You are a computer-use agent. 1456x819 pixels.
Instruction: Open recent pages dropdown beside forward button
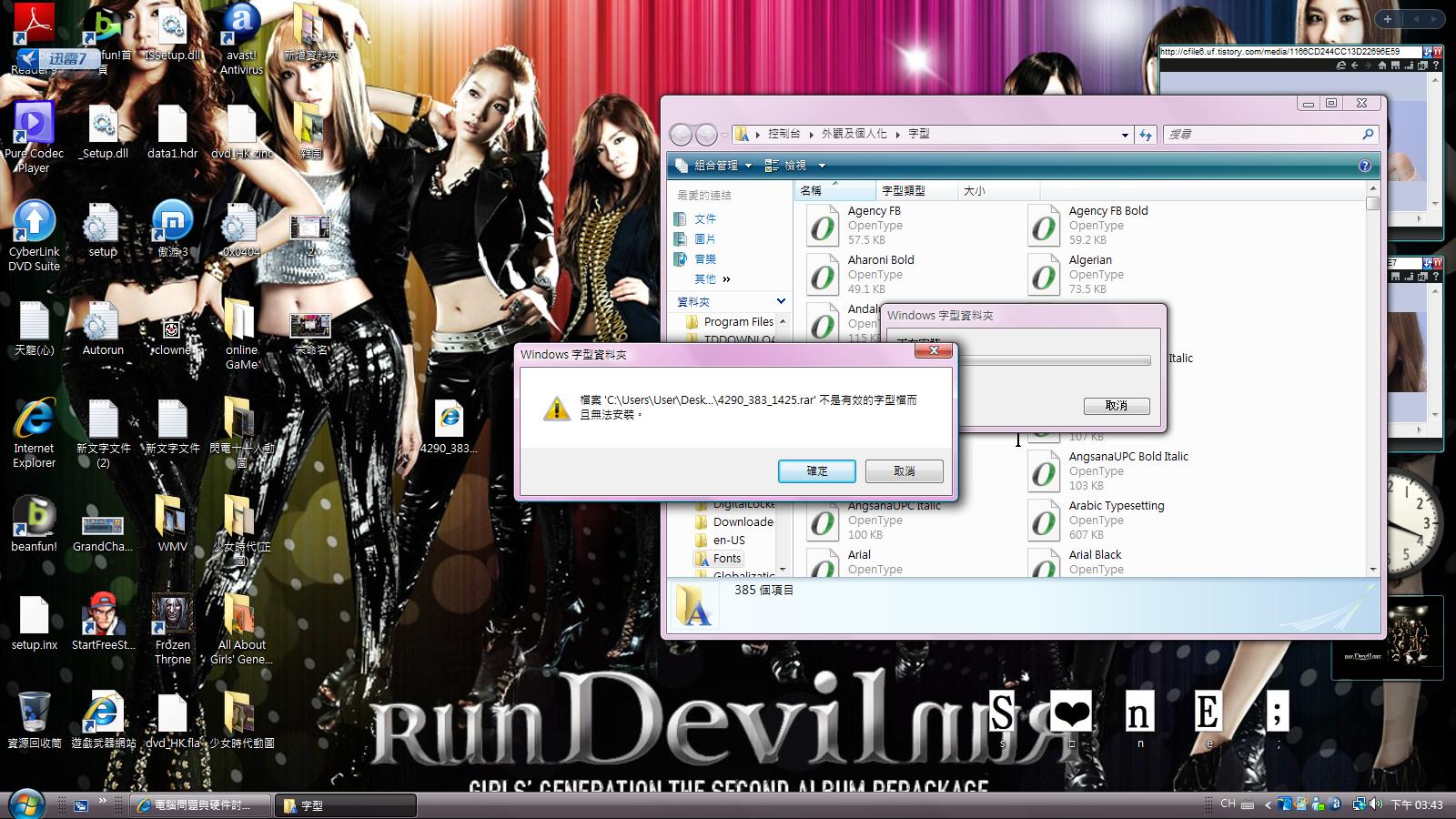[x=724, y=135]
